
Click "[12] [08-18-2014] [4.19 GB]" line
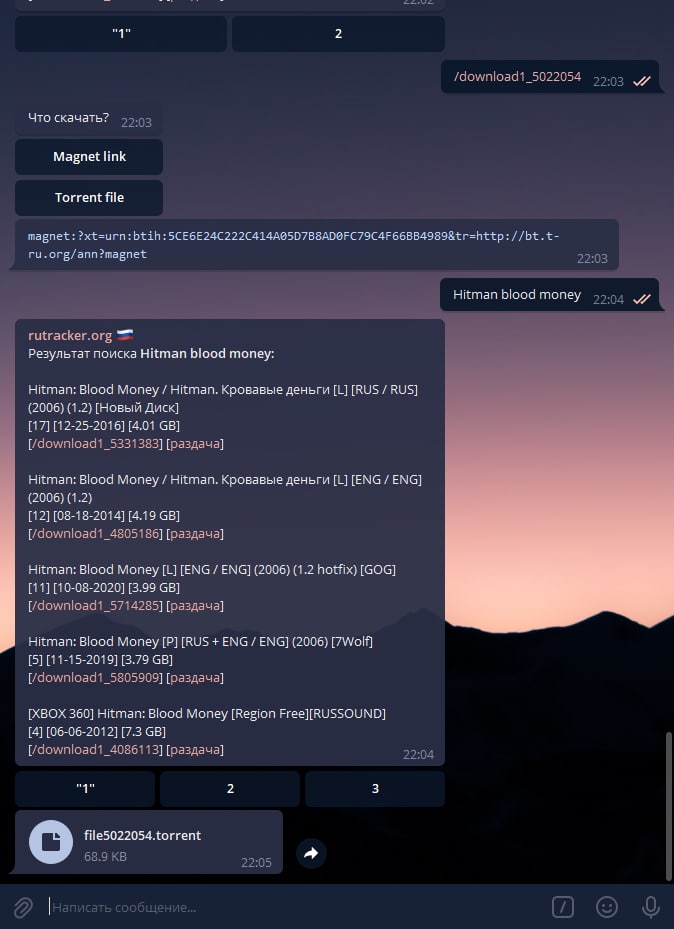(104, 515)
